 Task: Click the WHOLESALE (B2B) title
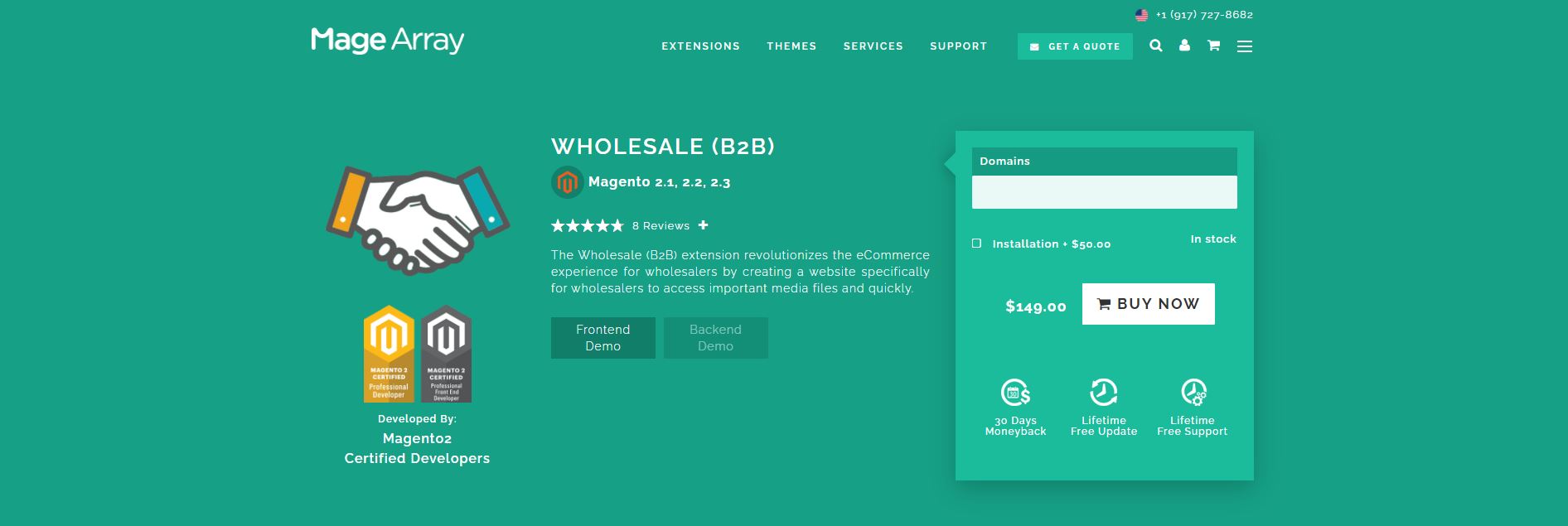(663, 147)
